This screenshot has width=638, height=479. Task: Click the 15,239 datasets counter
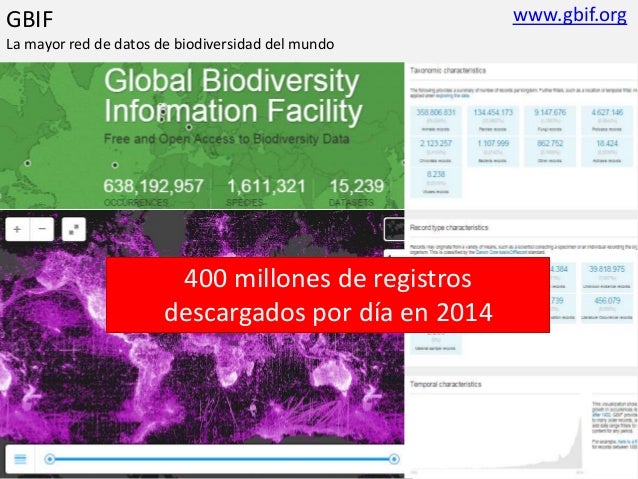coord(356,192)
